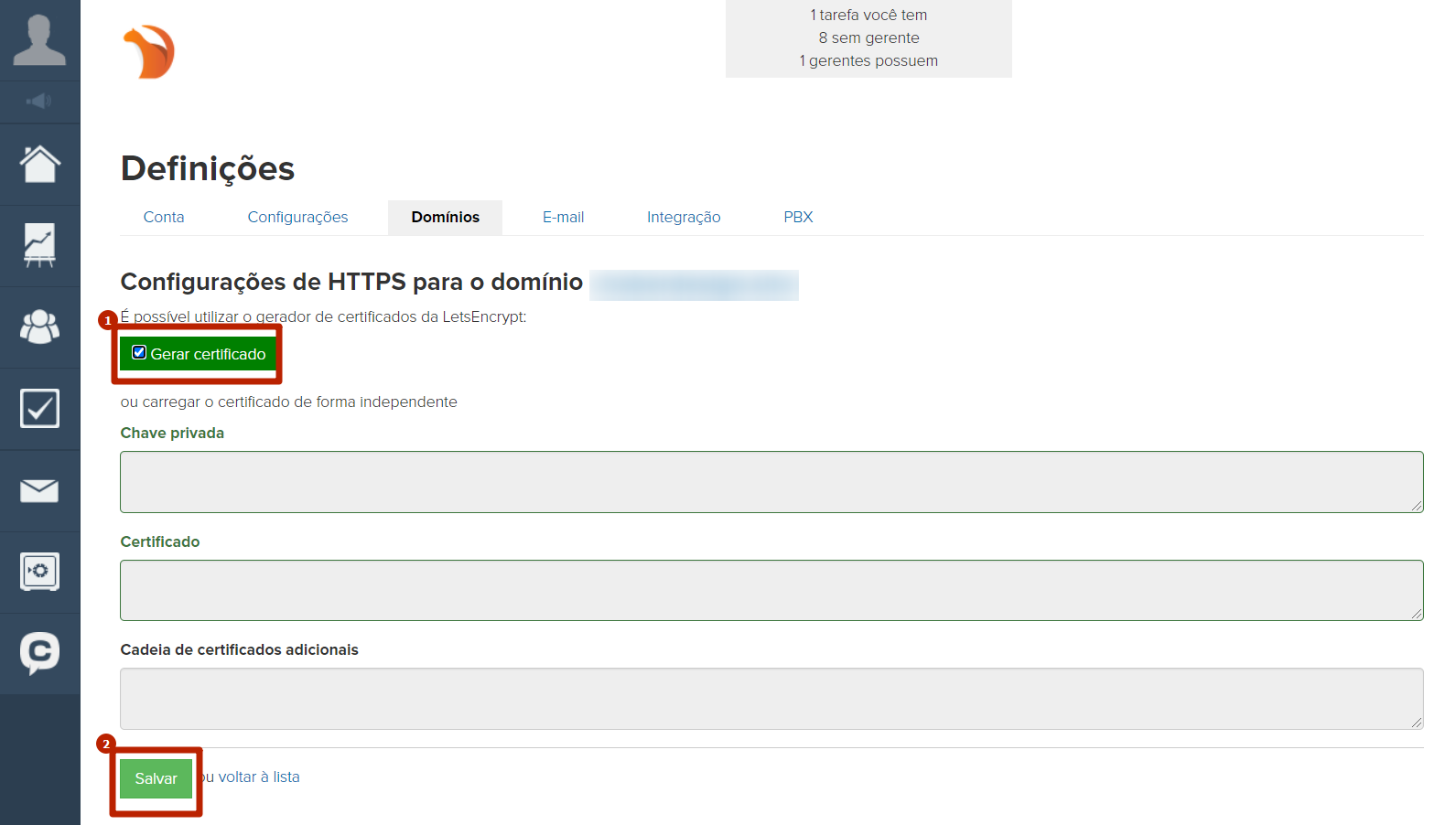Open the E-mail tab

563,218
